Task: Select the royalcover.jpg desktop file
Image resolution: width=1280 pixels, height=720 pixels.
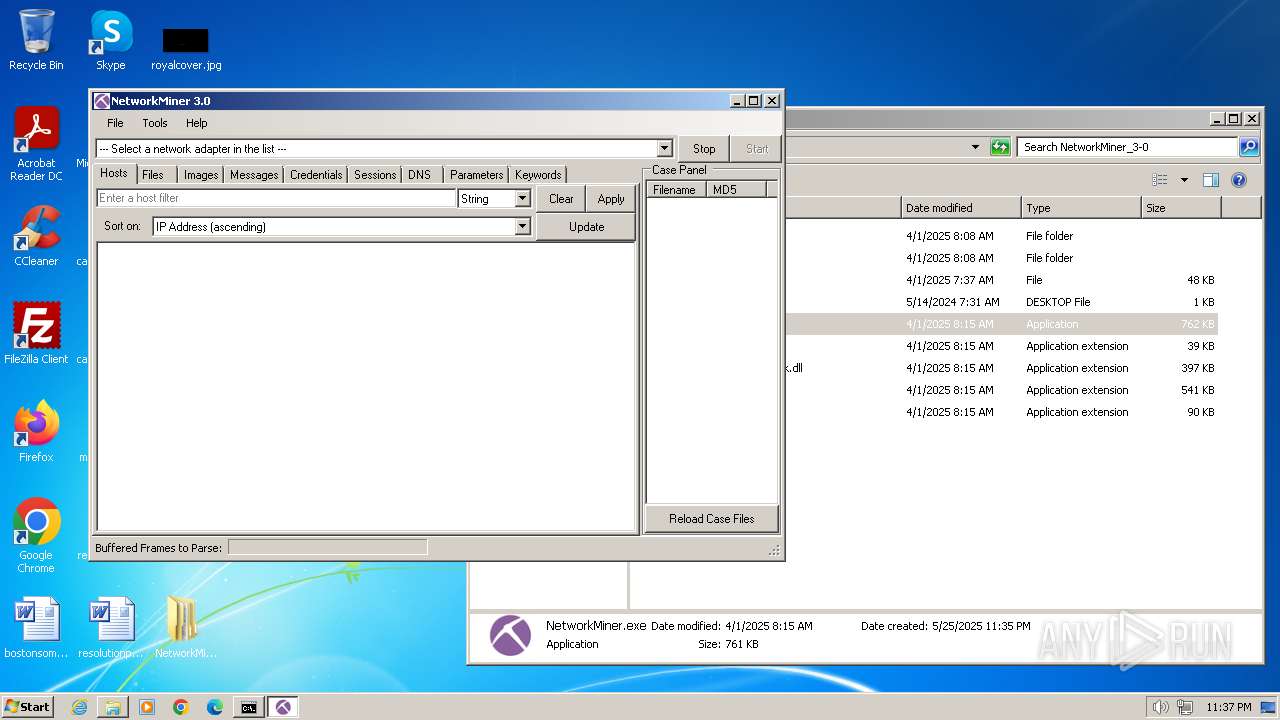Action: [x=186, y=48]
